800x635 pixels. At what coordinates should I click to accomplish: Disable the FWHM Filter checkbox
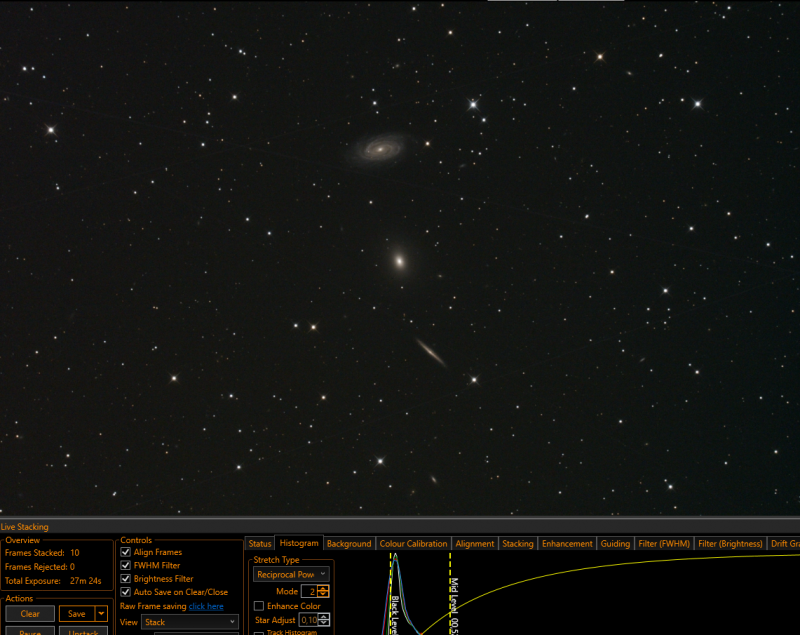126,565
